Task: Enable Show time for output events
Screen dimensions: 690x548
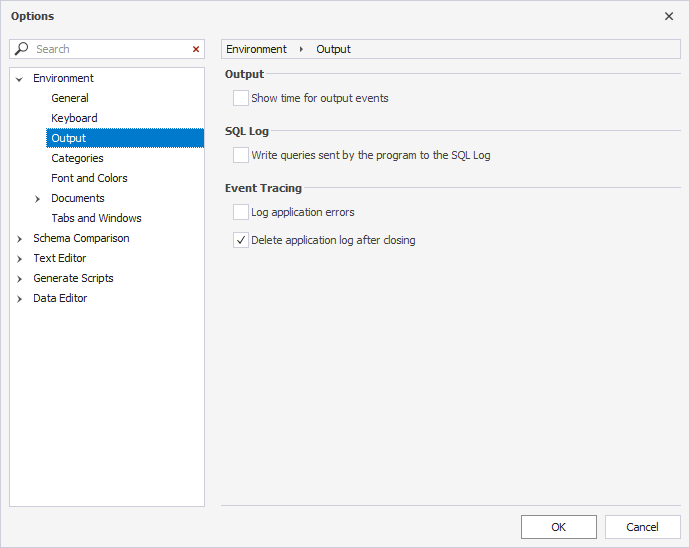Action: [241, 98]
